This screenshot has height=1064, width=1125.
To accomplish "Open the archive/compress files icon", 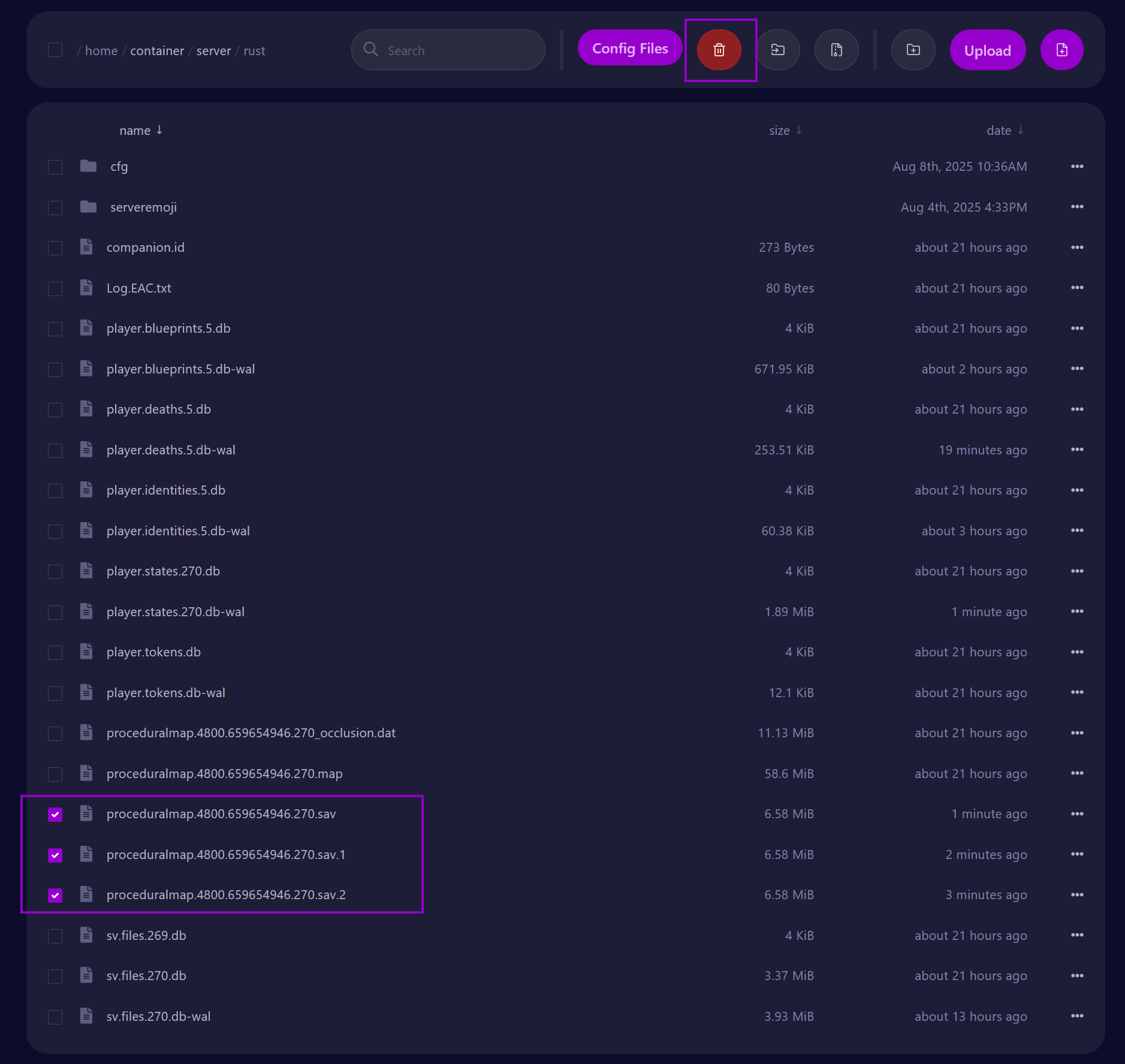I will click(837, 50).
